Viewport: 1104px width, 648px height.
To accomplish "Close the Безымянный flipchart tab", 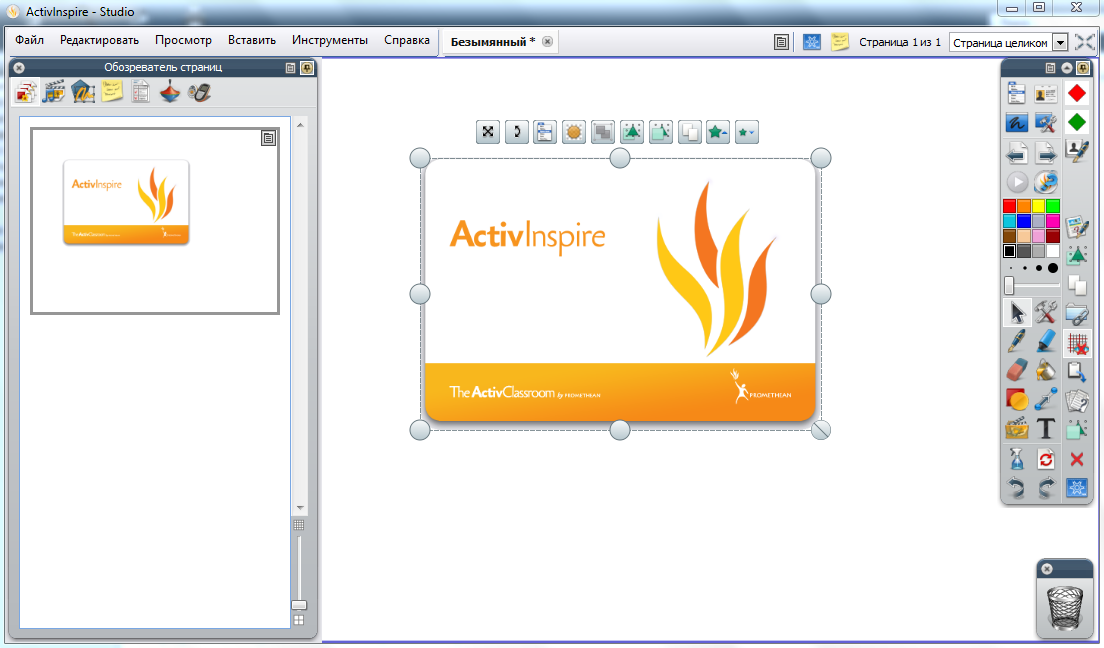I will pos(547,42).
